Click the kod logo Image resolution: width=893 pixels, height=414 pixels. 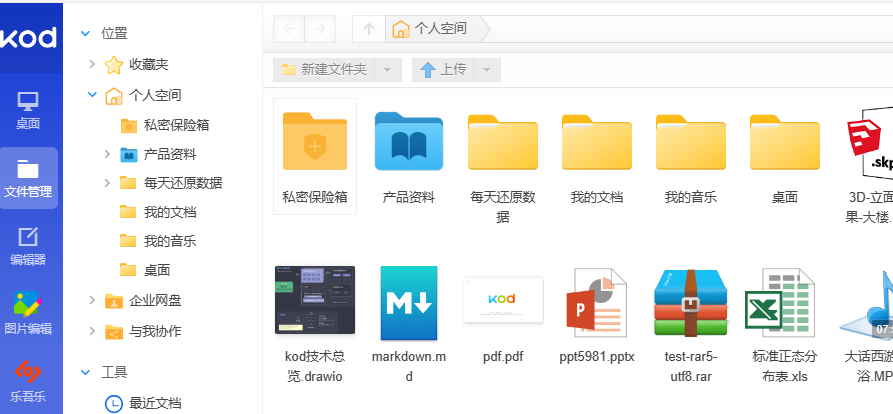pyautogui.click(x=28, y=38)
